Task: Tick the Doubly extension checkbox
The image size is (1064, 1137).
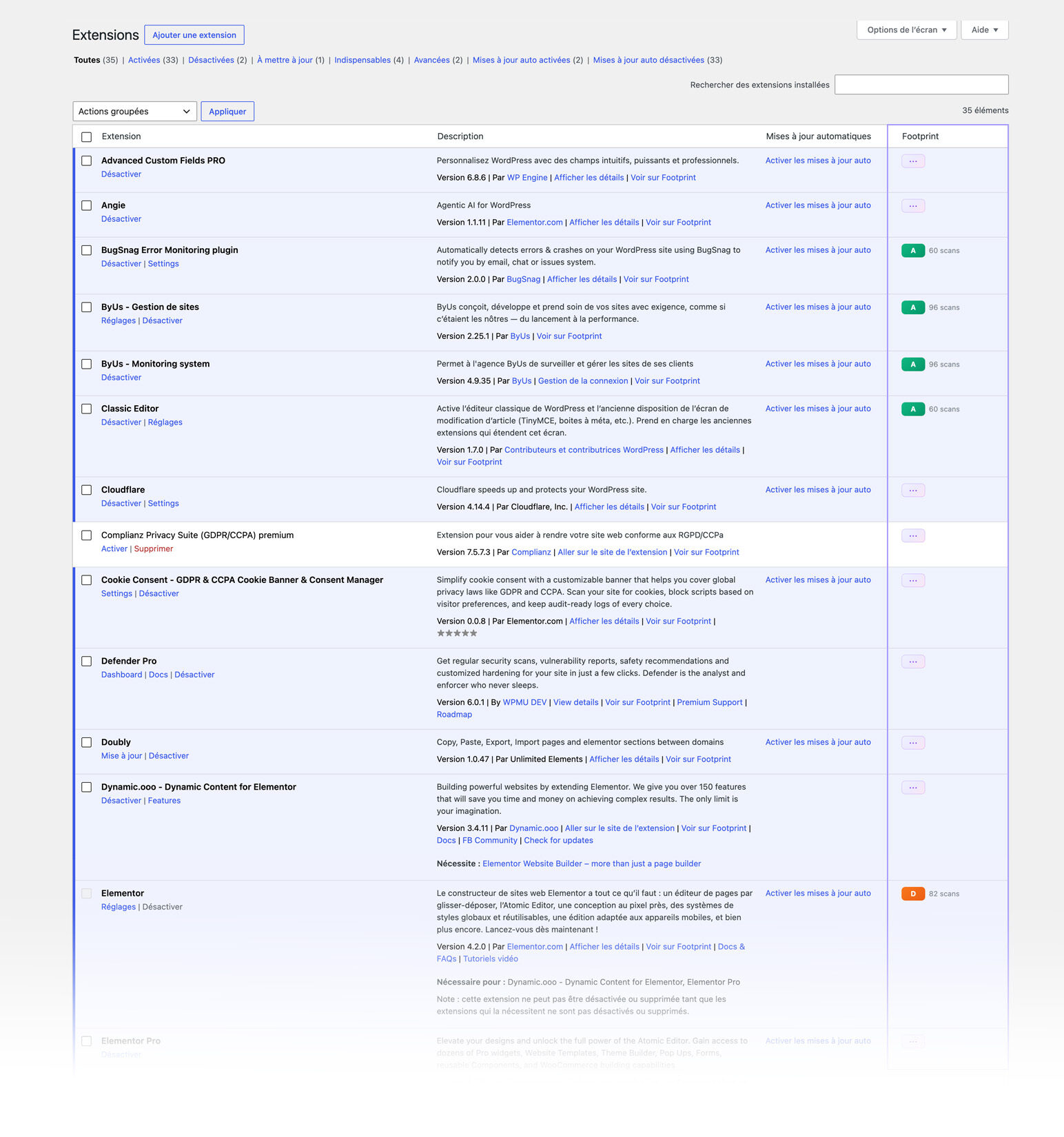Action: click(87, 742)
